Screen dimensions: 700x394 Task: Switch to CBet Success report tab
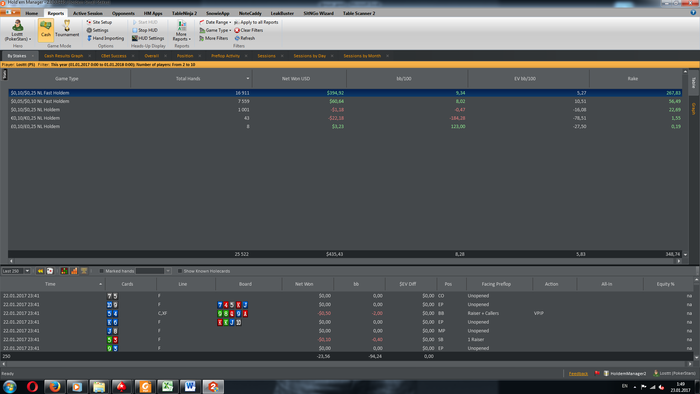click(x=113, y=56)
